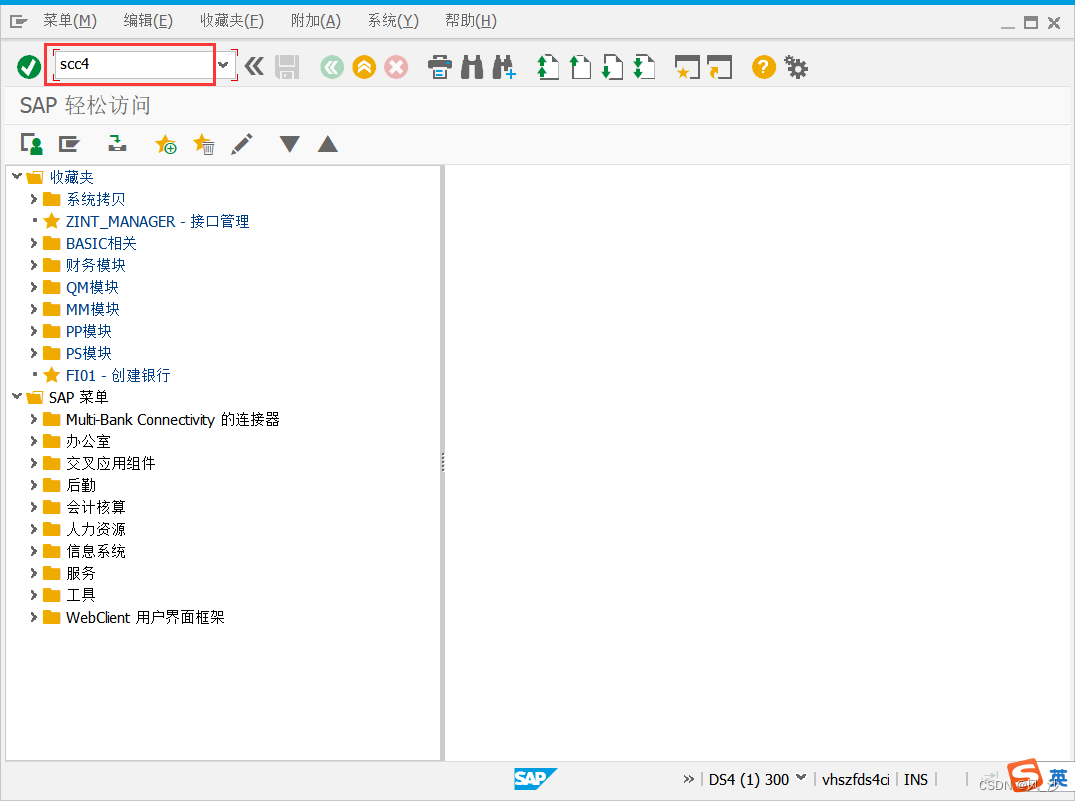Open the 菜单(M) menu
The height and width of the screenshot is (801, 1075).
(70, 21)
